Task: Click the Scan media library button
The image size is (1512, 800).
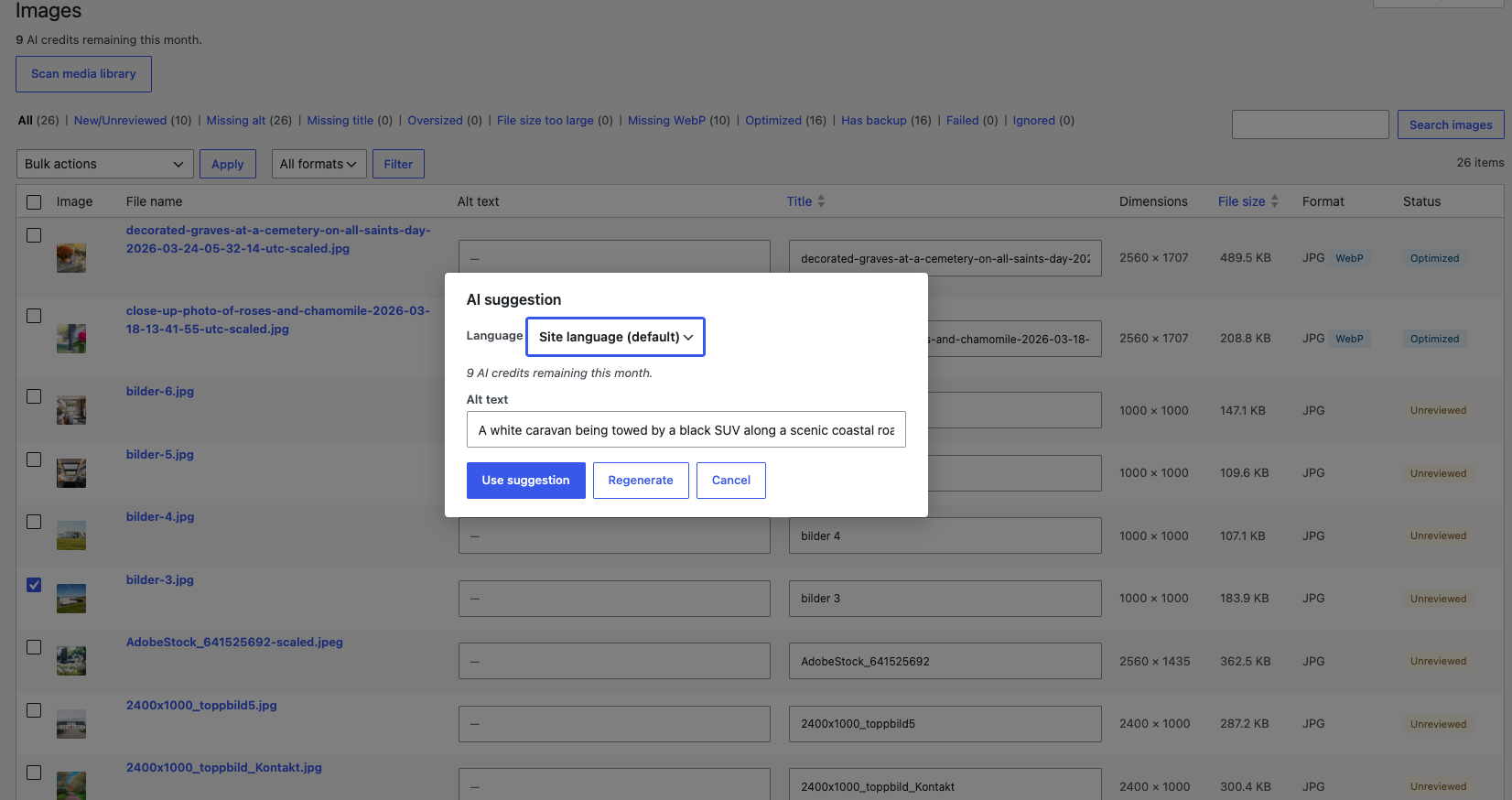Action: (x=83, y=74)
